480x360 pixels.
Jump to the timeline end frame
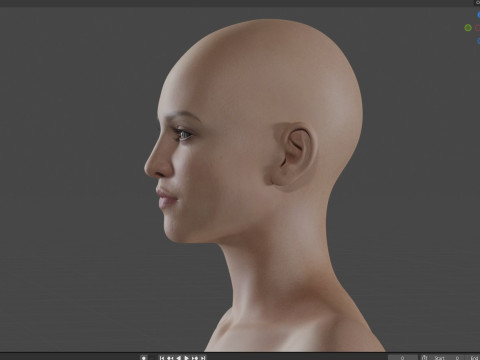click(203, 358)
